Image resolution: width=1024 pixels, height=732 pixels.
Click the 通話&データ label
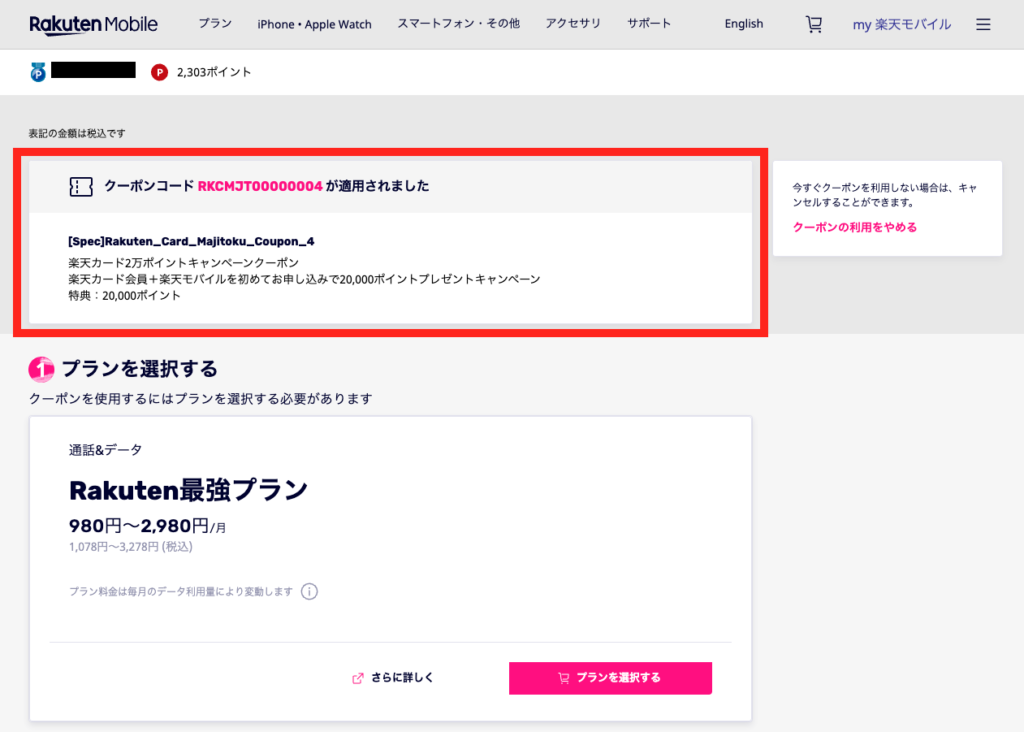(x=105, y=450)
